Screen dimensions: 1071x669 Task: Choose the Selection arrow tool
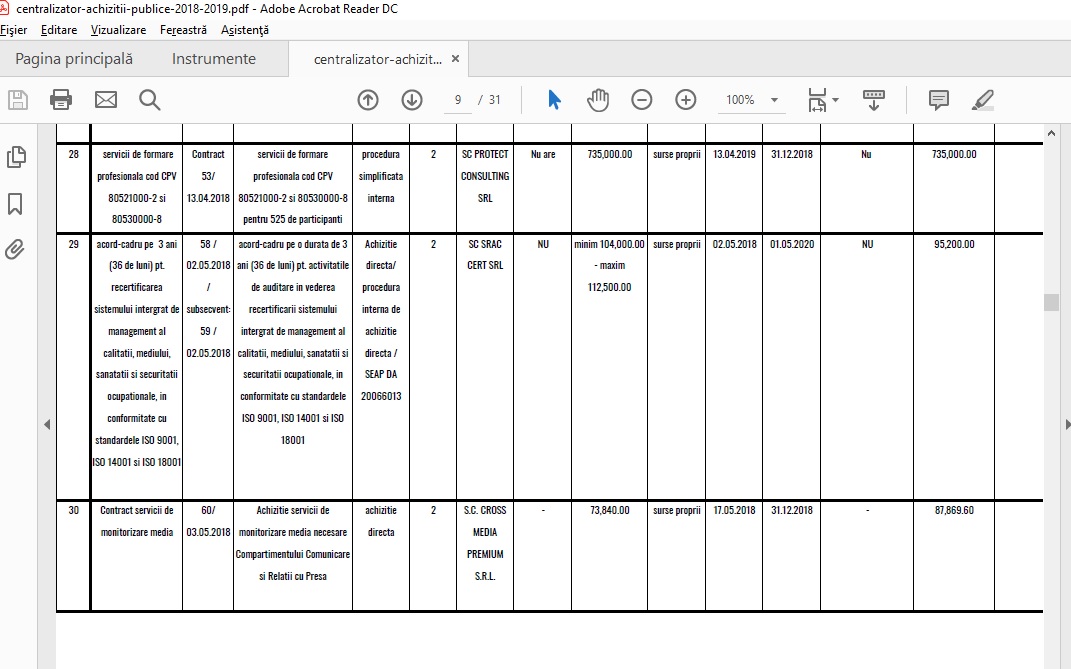click(554, 100)
